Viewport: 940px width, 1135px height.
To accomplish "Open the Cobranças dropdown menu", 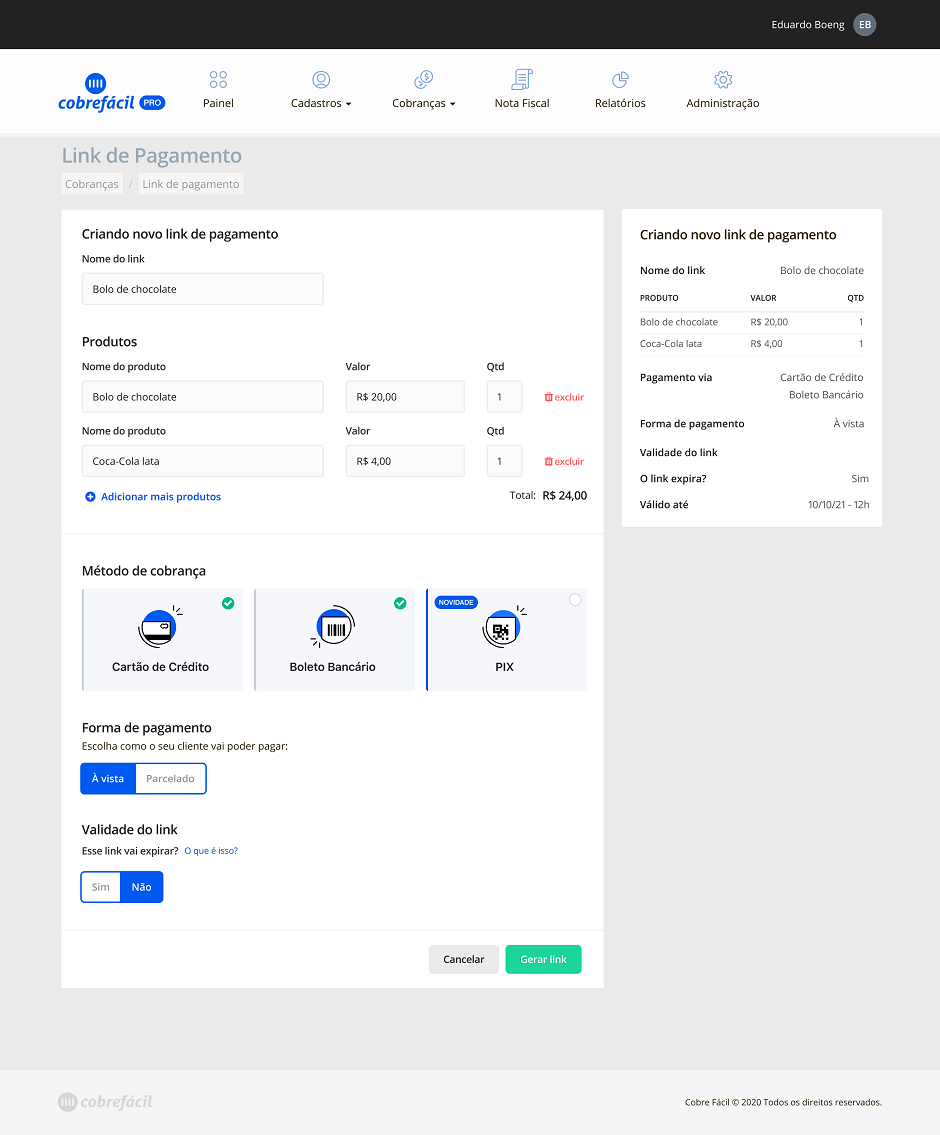I will click(x=422, y=89).
